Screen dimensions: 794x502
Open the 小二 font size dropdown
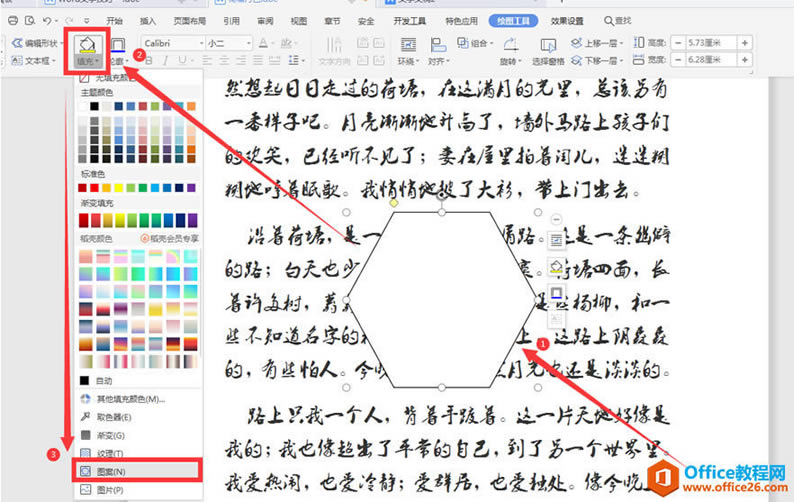pos(248,44)
